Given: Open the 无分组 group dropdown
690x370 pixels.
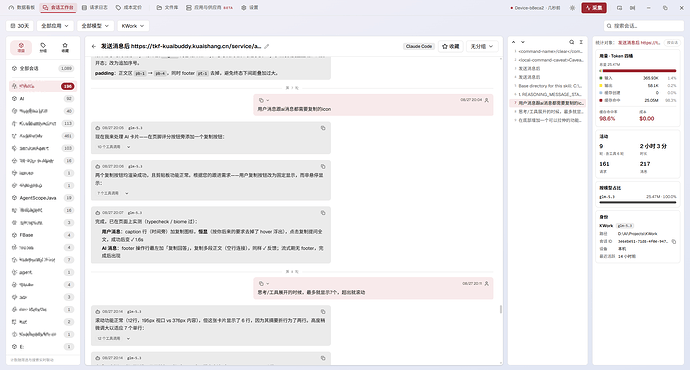Looking at the screenshot, I should tap(482, 46).
